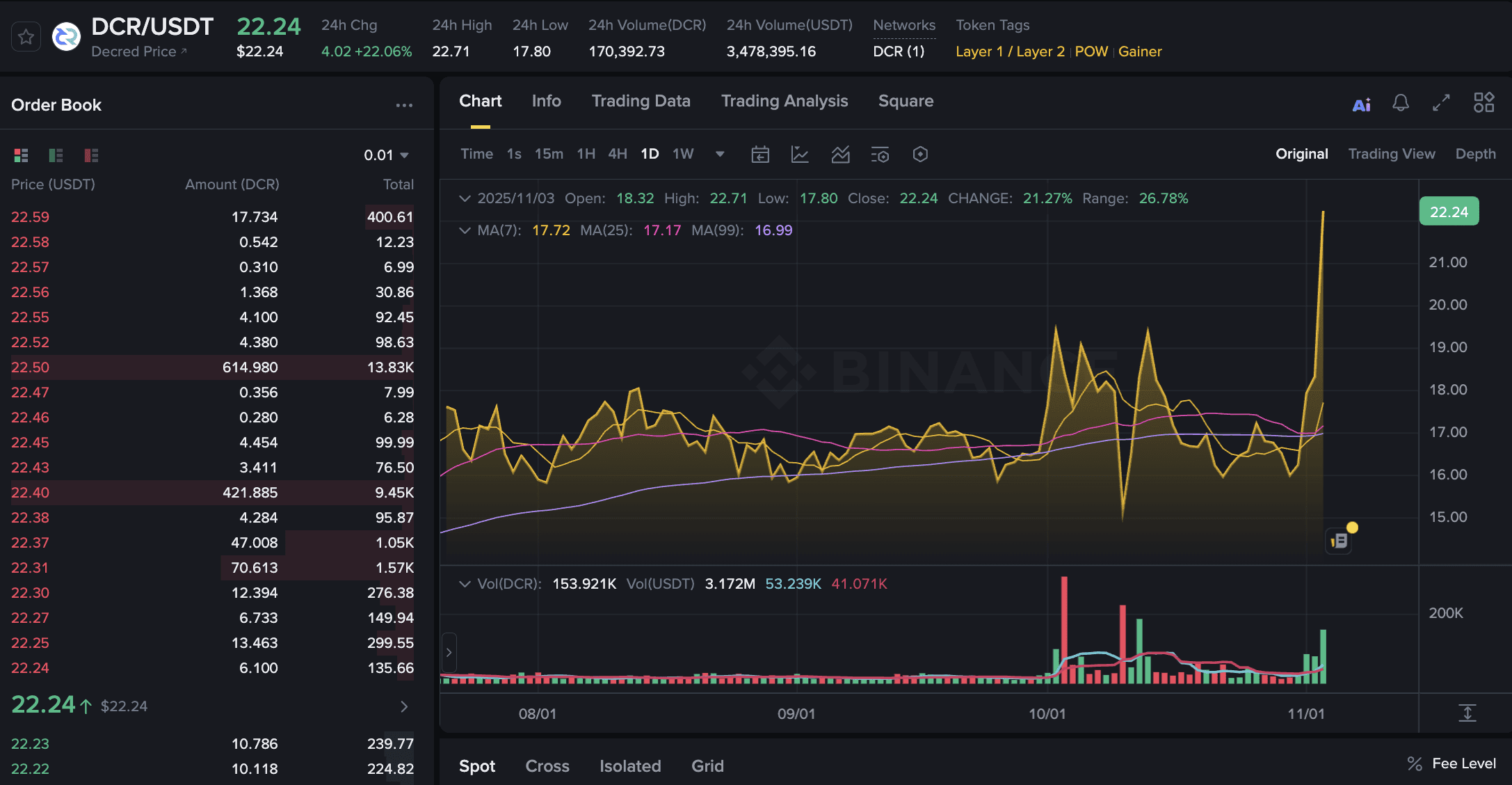Open chart settings hexagon icon

920,154
